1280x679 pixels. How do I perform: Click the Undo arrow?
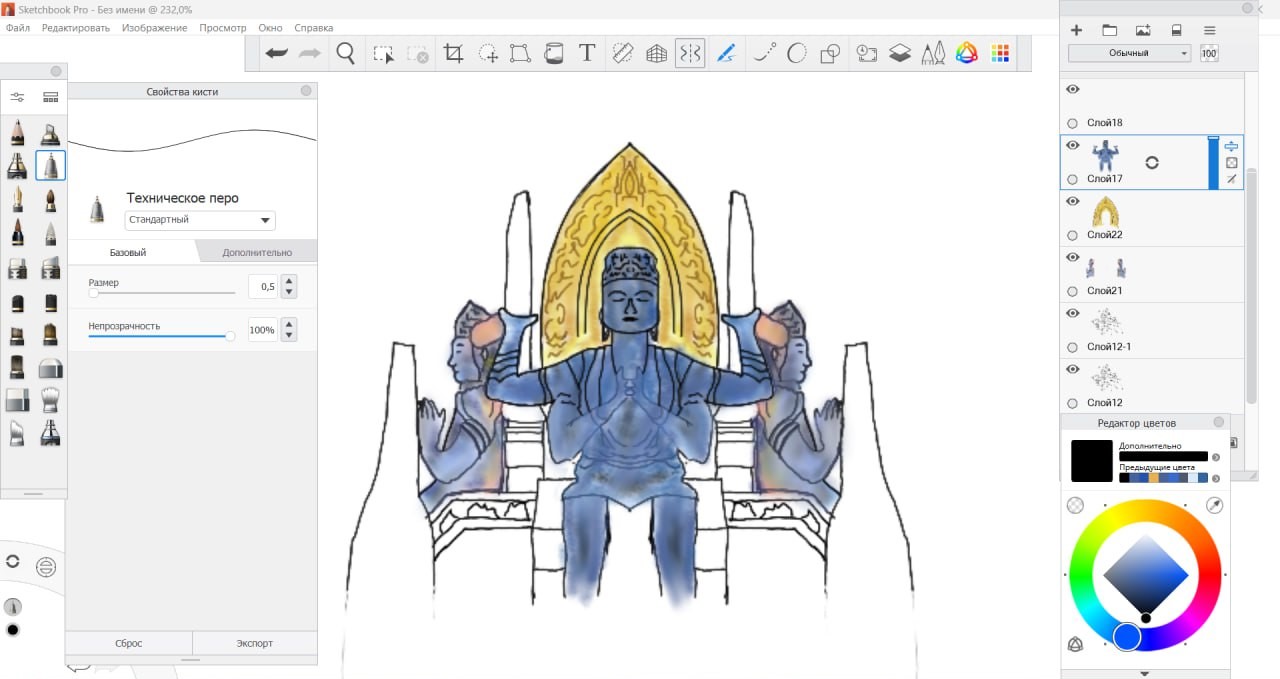tap(277, 54)
